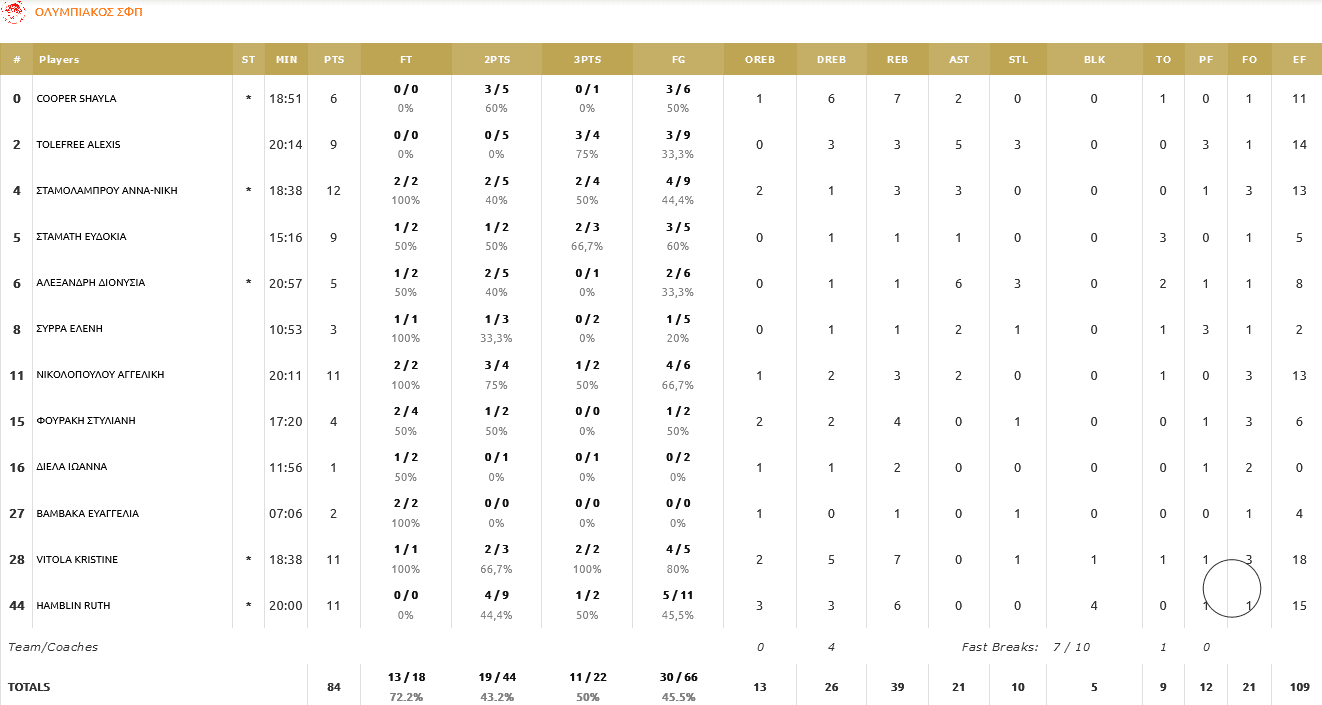This screenshot has width=1322, height=705.
Task: Click the REB column header
Action: 897,59
